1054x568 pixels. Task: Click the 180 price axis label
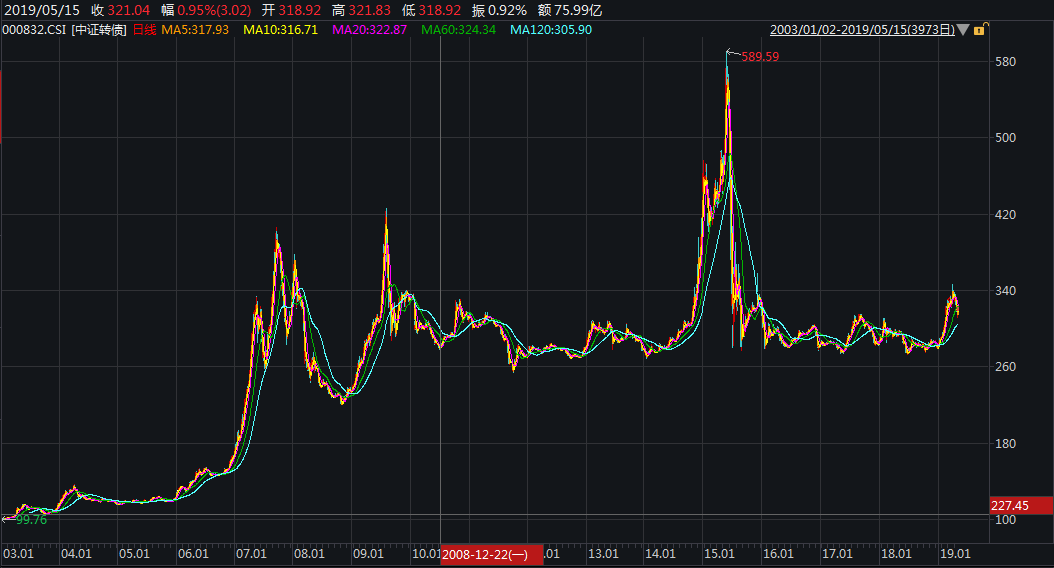pyautogui.click(x=1006, y=444)
